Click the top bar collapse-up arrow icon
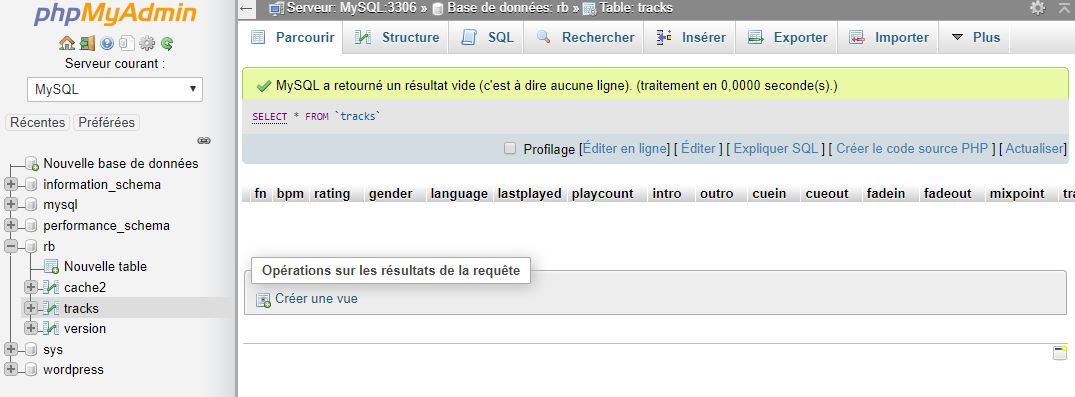Screen dimensions: 1075x397 coord(1064,8)
